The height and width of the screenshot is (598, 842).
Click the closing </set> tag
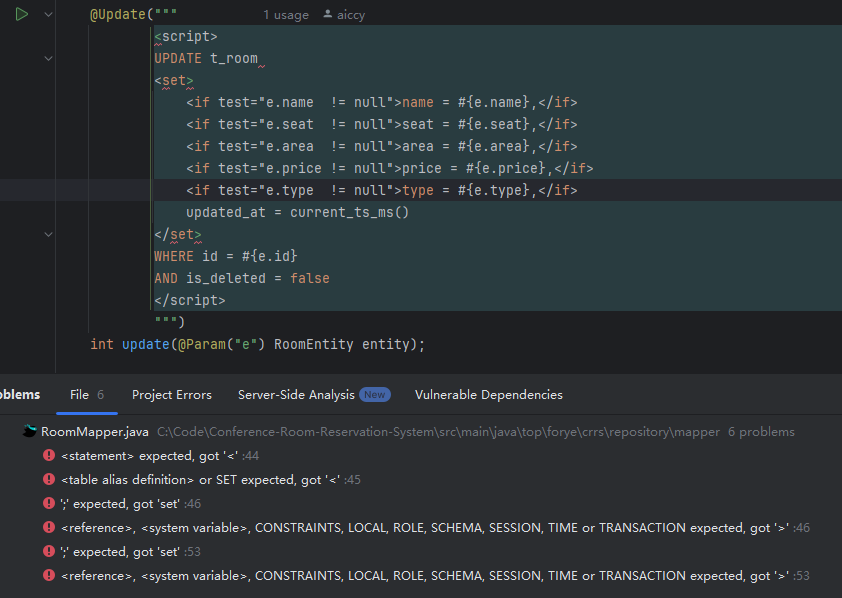tap(178, 234)
